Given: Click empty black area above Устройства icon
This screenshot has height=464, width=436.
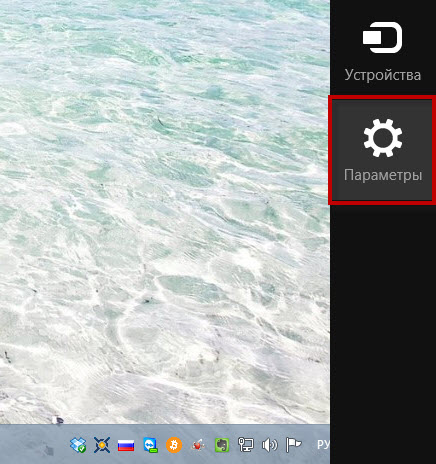Looking at the screenshot, I should 383,9.
